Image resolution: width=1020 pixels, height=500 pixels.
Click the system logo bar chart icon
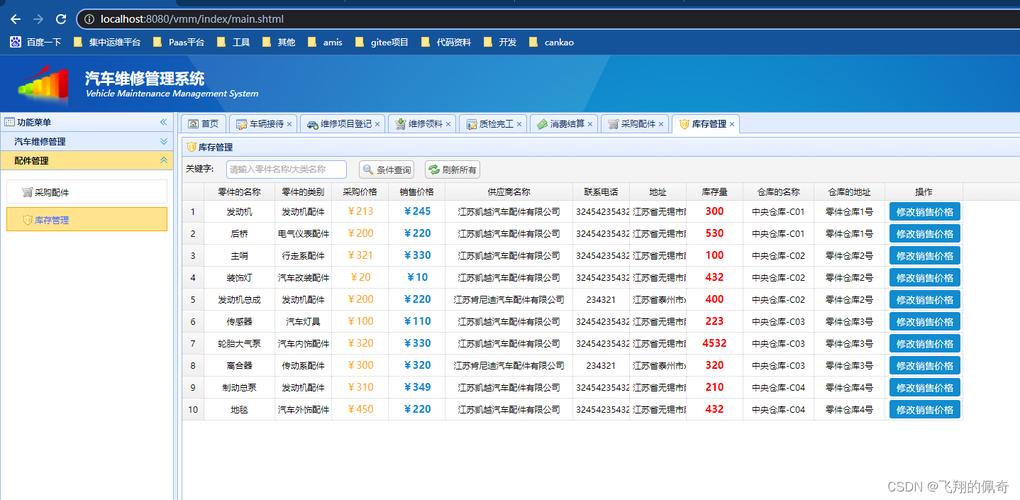pyautogui.click(x=44, y=85)
